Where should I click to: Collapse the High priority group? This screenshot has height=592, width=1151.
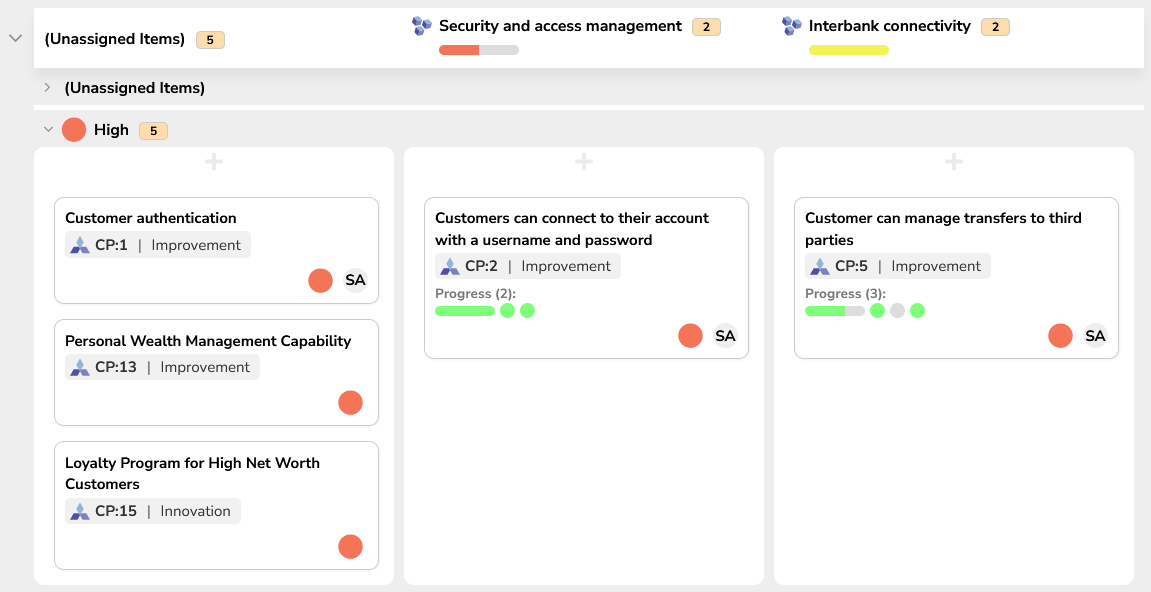(47, 130)
